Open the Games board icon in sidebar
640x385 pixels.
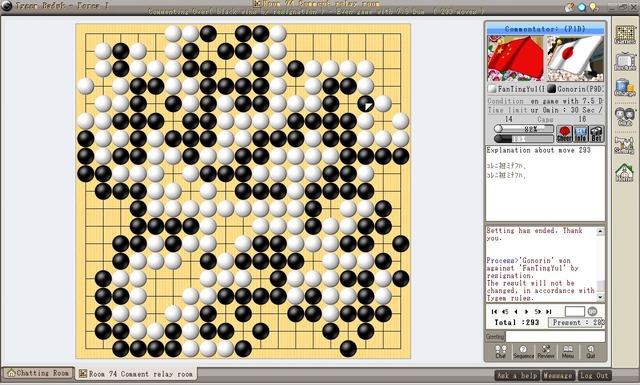(x=624, y=35)
